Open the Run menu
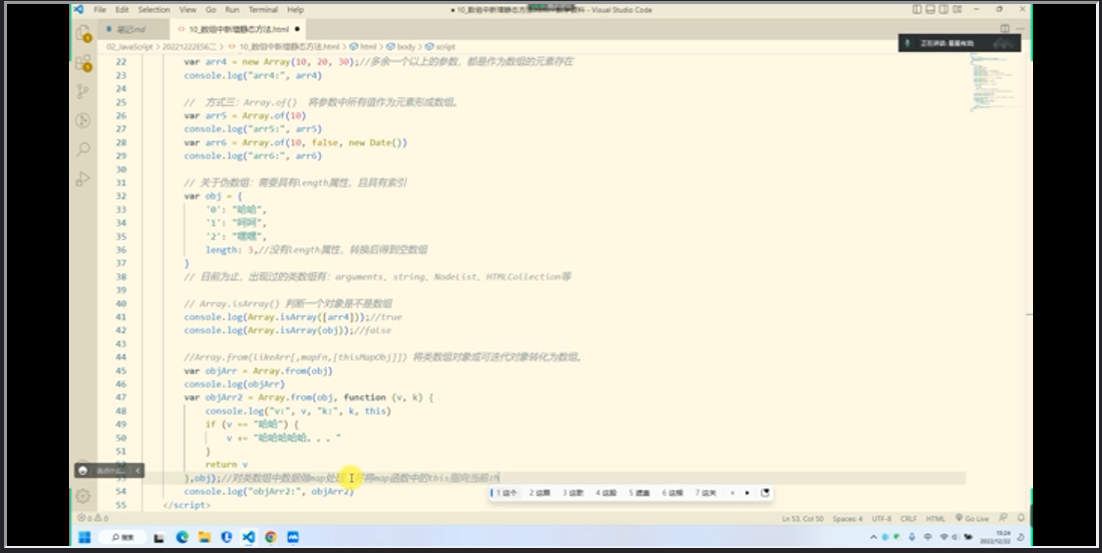This screenshot has width=1102, height=553. pos(232,10)
